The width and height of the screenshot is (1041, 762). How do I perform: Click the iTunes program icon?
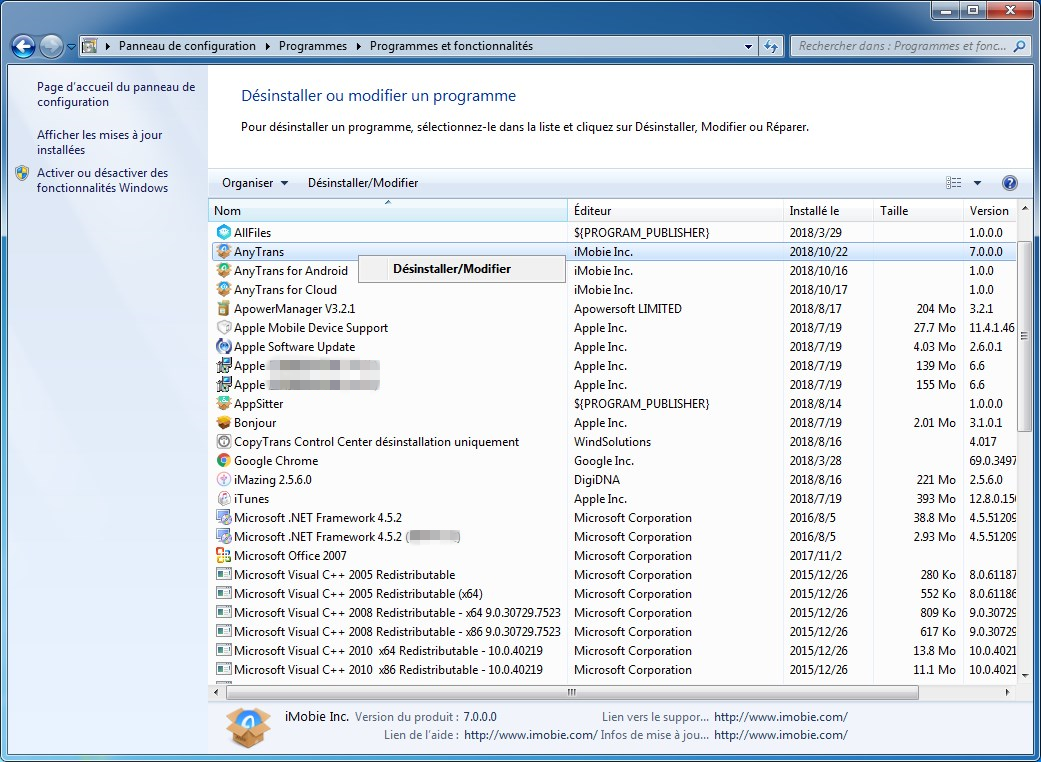click(224, 498)
